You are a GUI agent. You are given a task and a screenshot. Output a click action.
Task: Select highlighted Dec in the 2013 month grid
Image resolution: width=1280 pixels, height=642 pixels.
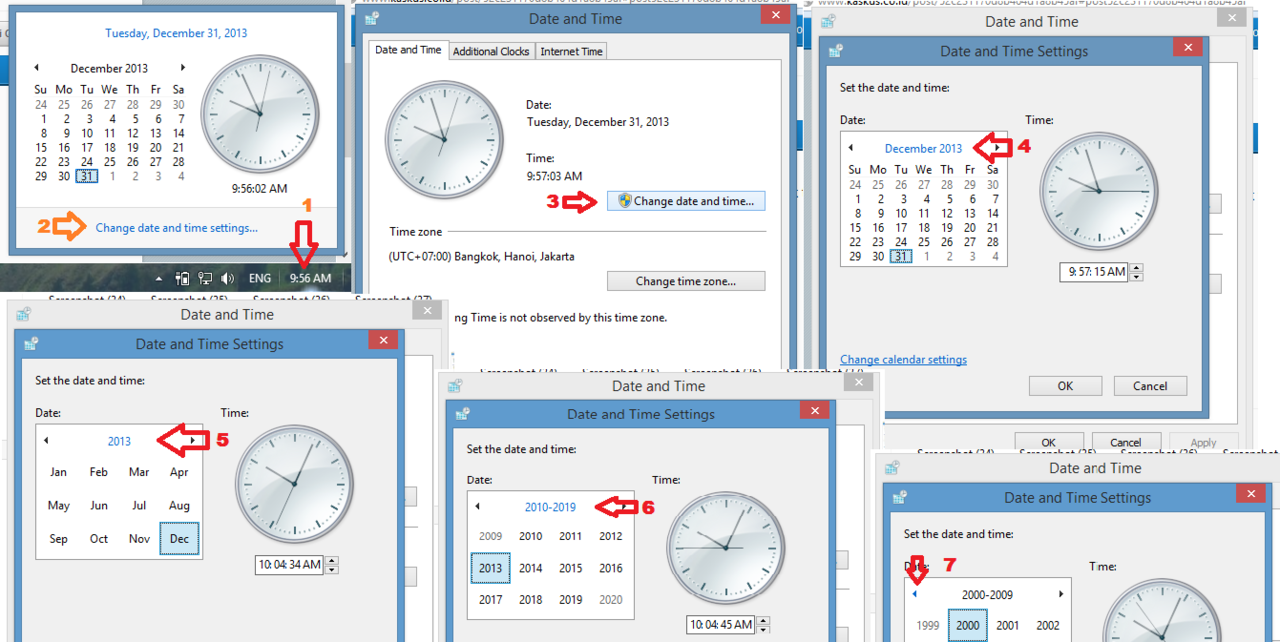click(179, 538)
